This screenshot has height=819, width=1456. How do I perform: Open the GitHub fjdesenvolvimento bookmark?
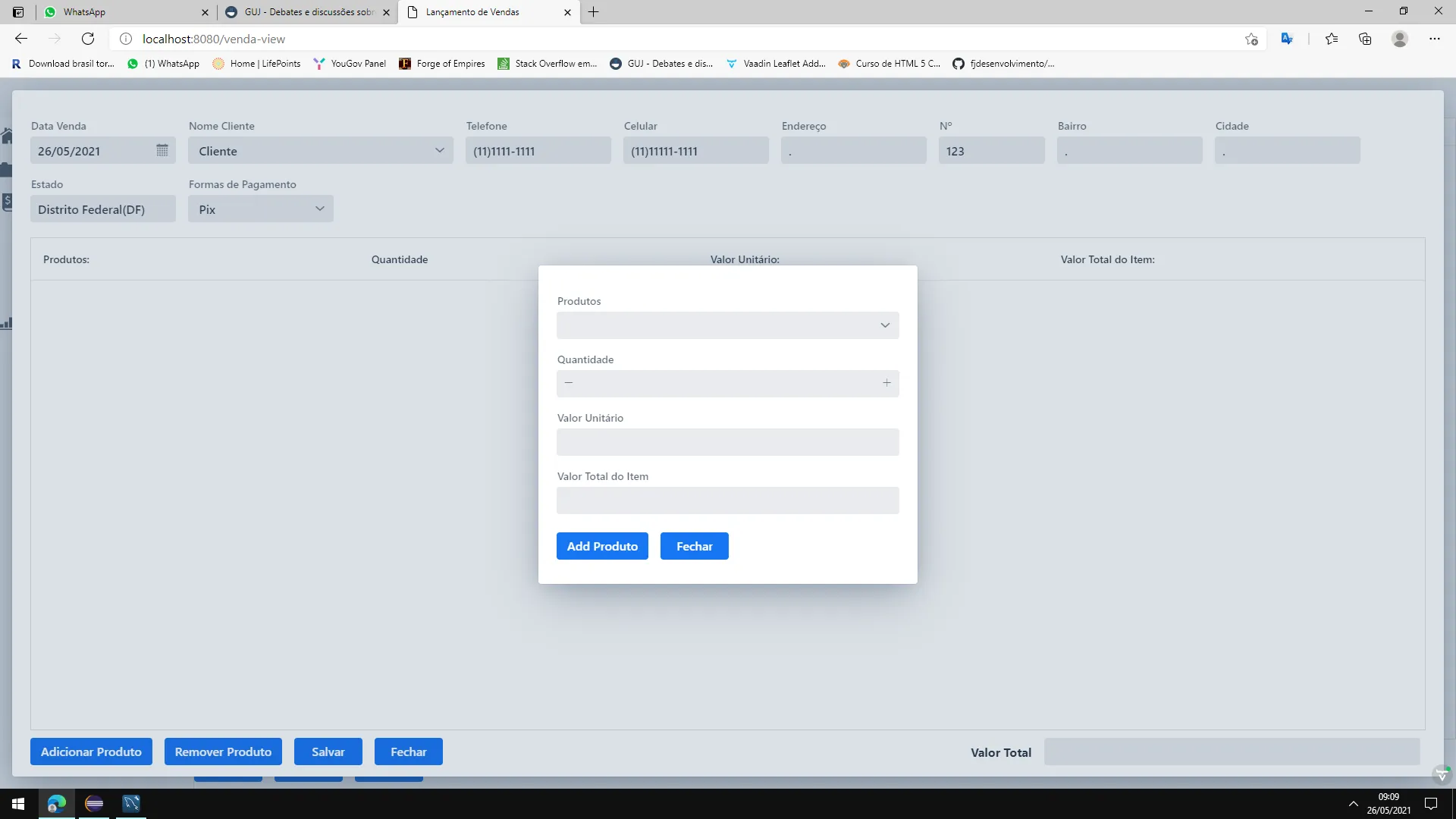tap(1003, 64)
